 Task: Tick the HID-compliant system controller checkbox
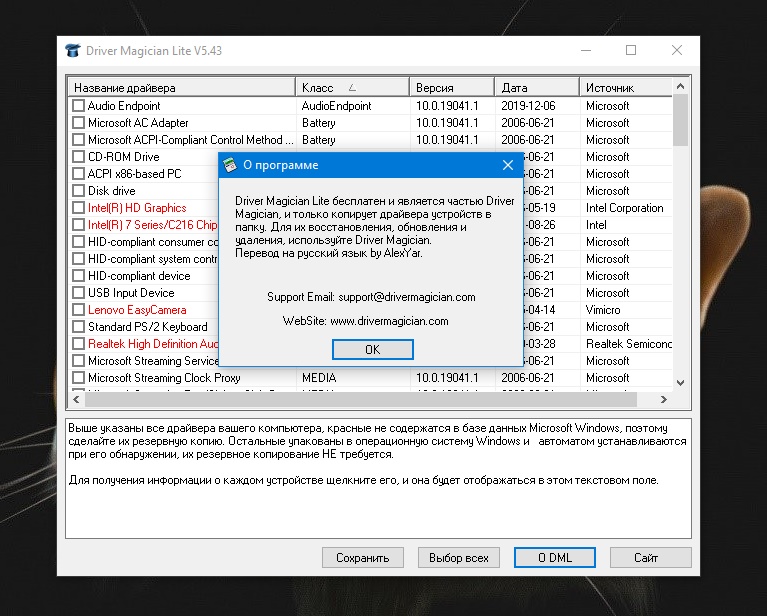coord(78,259)
